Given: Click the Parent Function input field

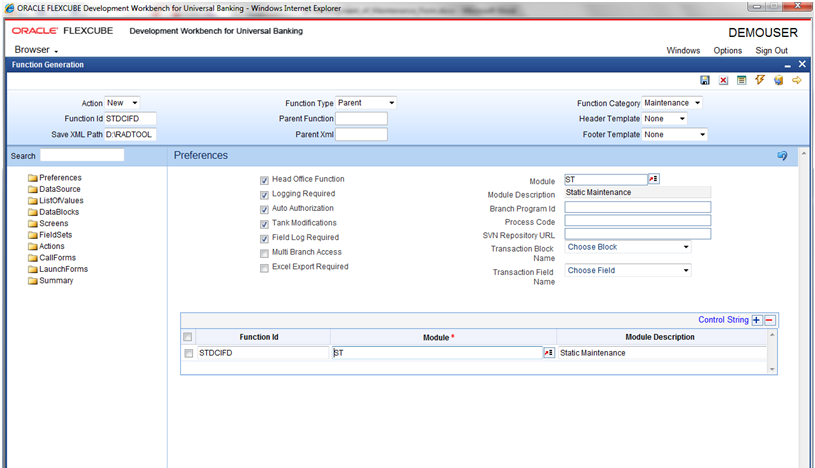Looking at the screenshot, I should tap(361, 119).
